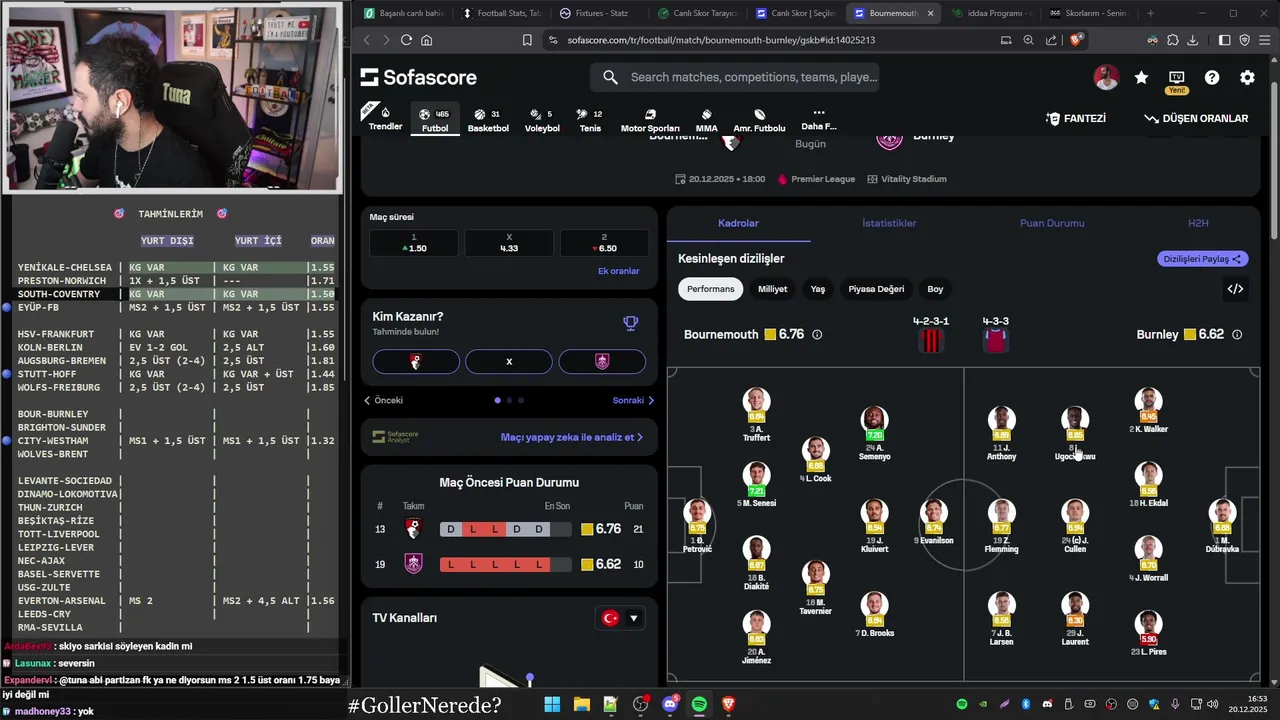The width and height of the screenshot is (1280, 720).
Task: Bookmark this page icon
Action: click(x=527, y=40)
